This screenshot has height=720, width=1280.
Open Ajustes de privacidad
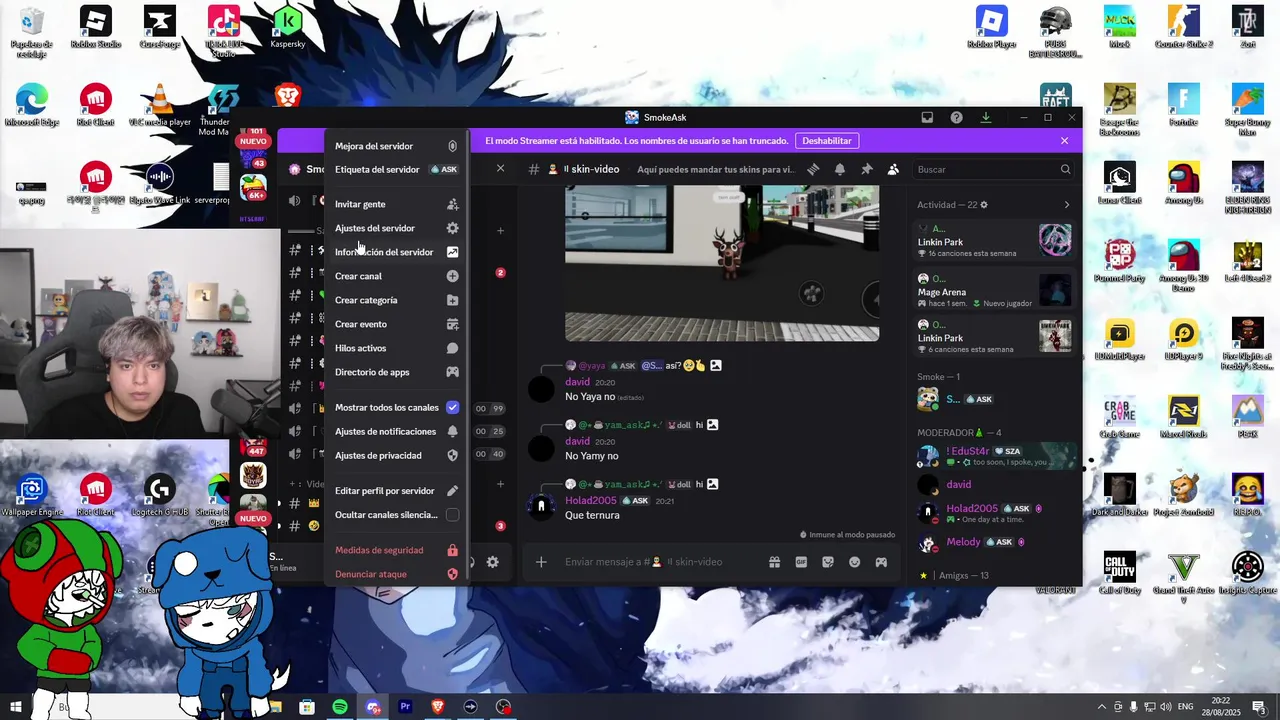(395, 456)
